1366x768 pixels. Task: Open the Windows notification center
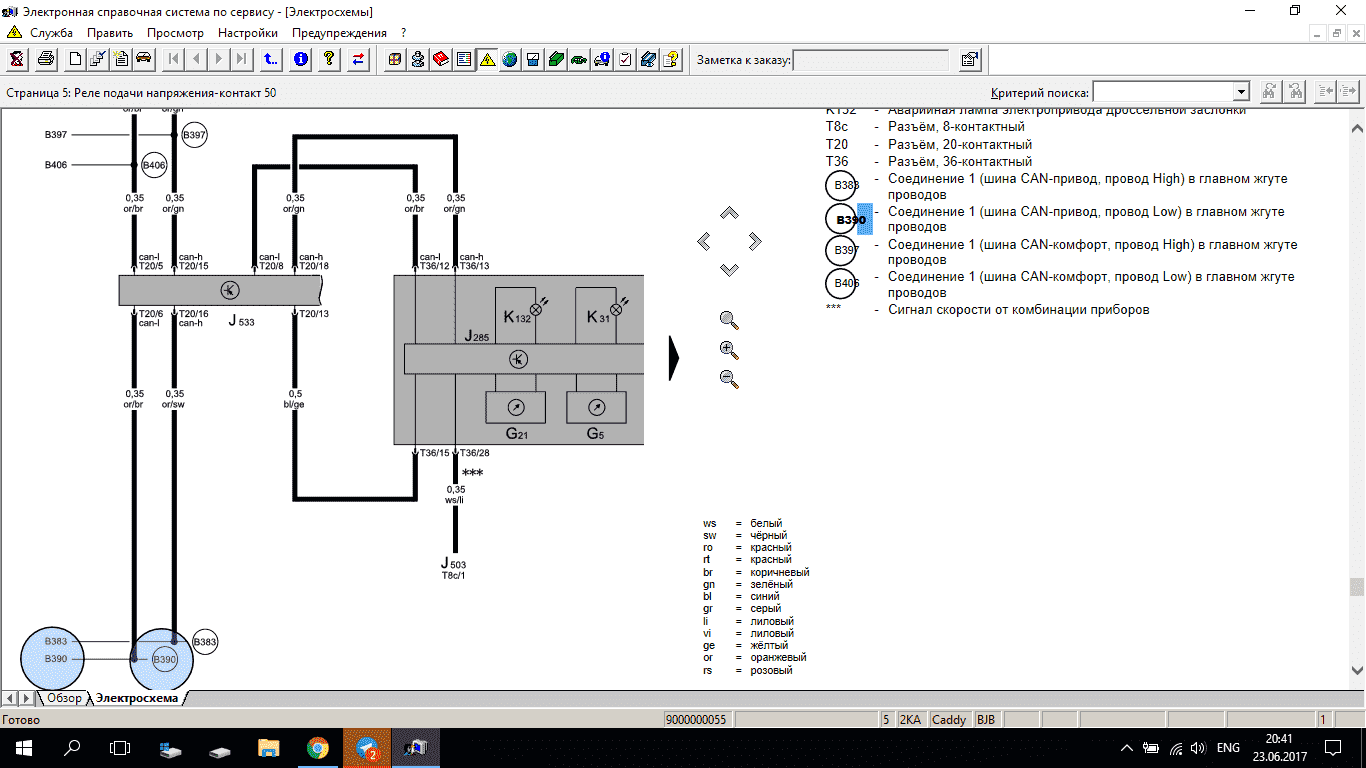point(1332,747)
